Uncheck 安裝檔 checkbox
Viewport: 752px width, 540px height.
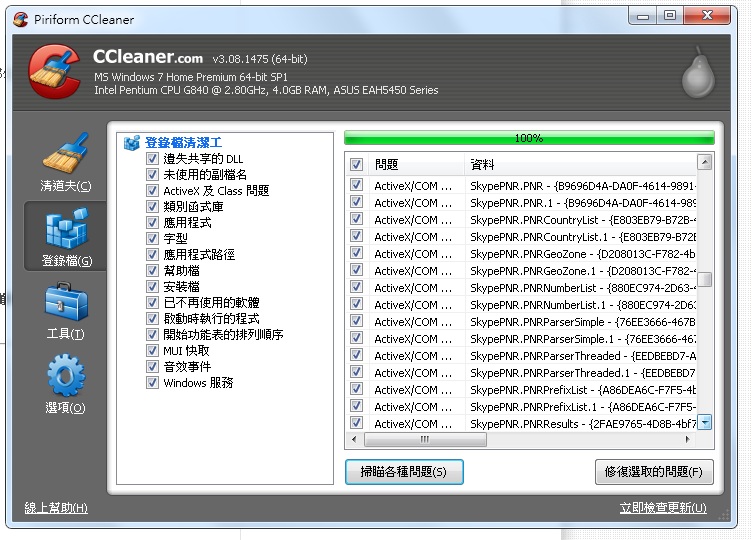click(152, 286)
